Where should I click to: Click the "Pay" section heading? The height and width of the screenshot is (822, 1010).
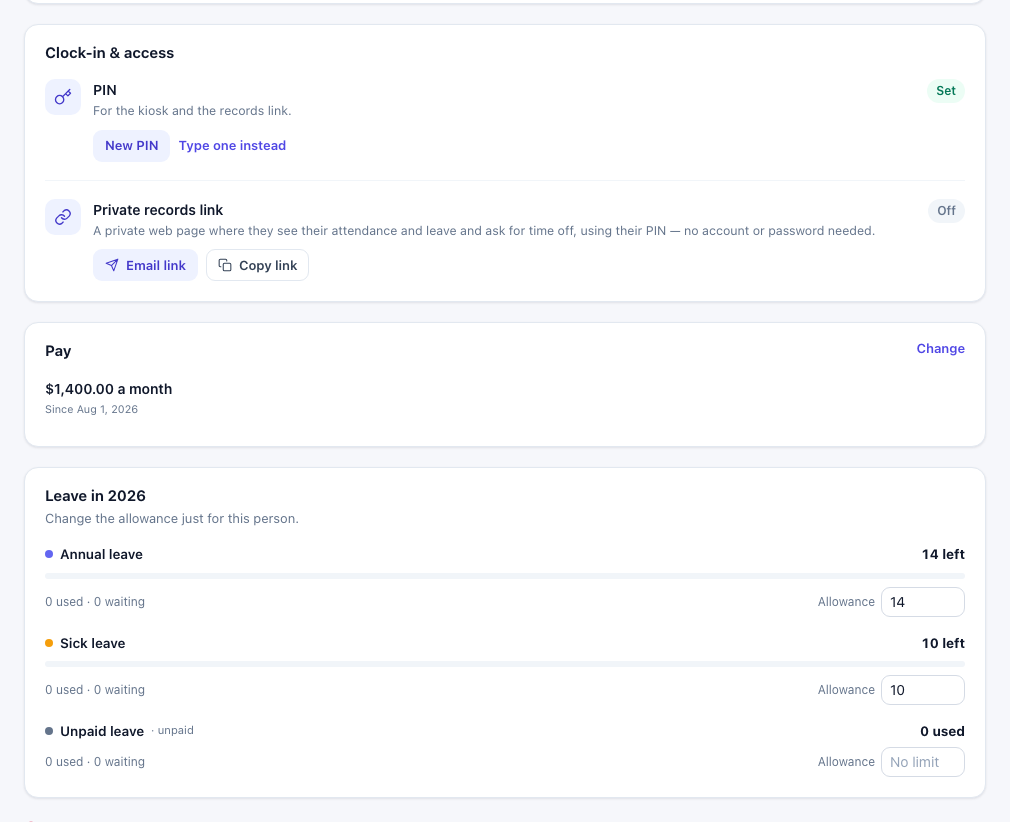[58, 351]
